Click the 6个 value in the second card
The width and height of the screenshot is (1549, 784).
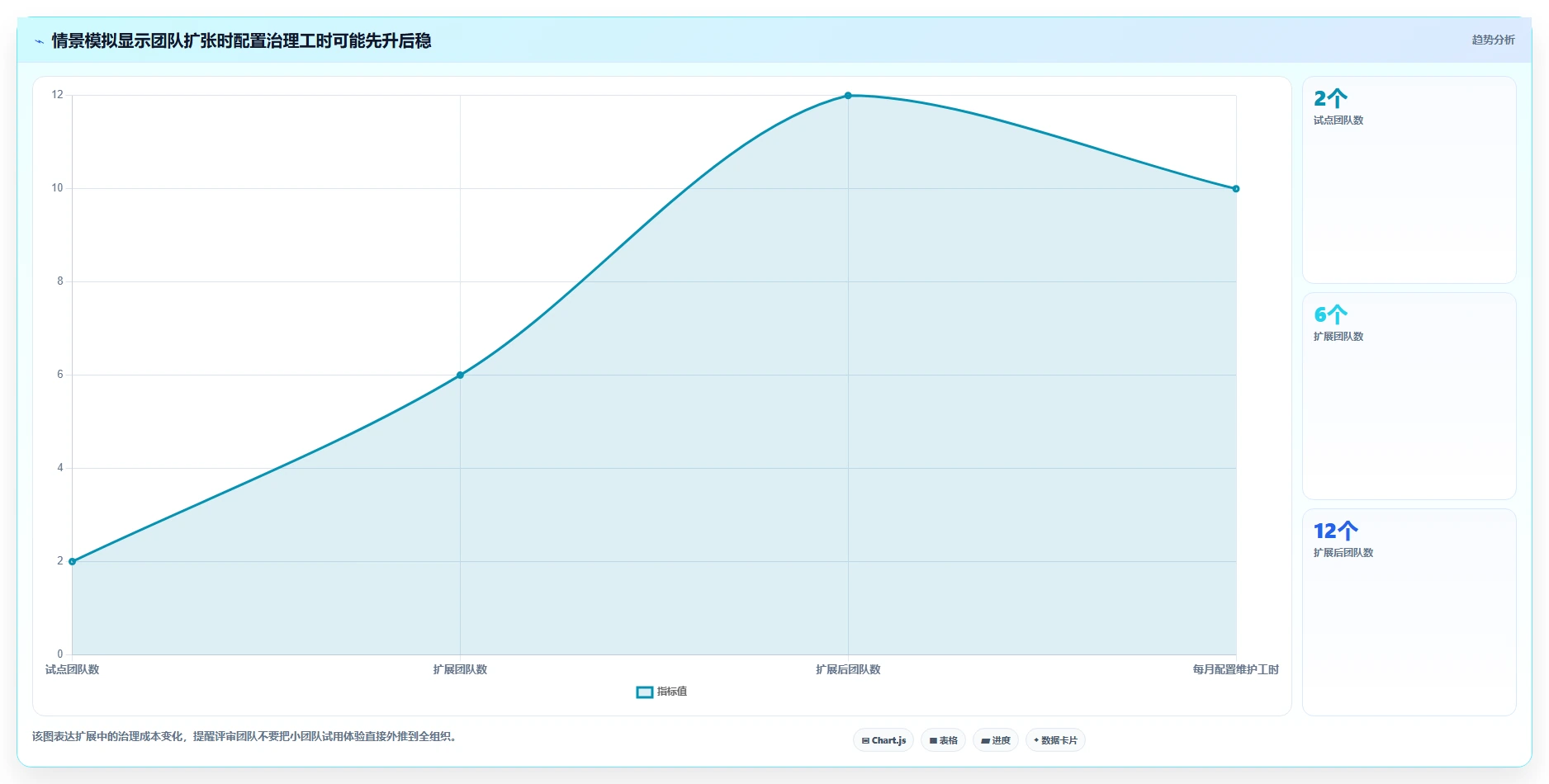[1330, 315]
